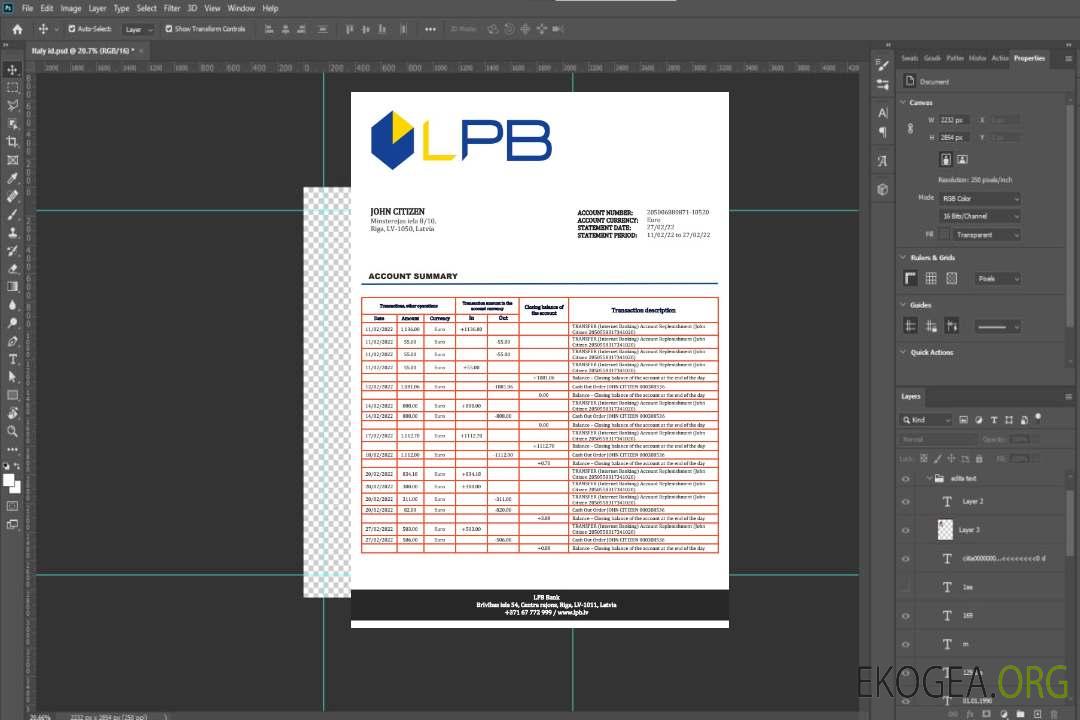Image resolution: width=1080 pixels, height=720 pixels.
Task: Select the Eyedropper tool
Action: click(x=12, y=178)
